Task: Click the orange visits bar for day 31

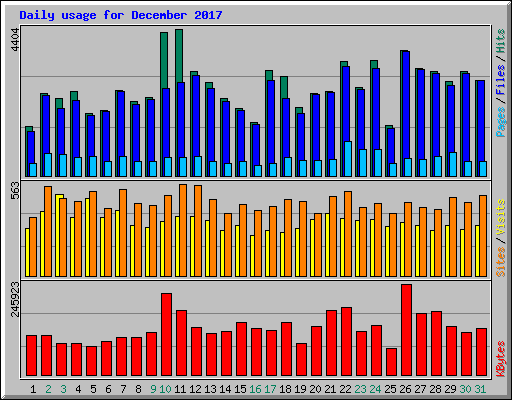Action: click(483, 236)
